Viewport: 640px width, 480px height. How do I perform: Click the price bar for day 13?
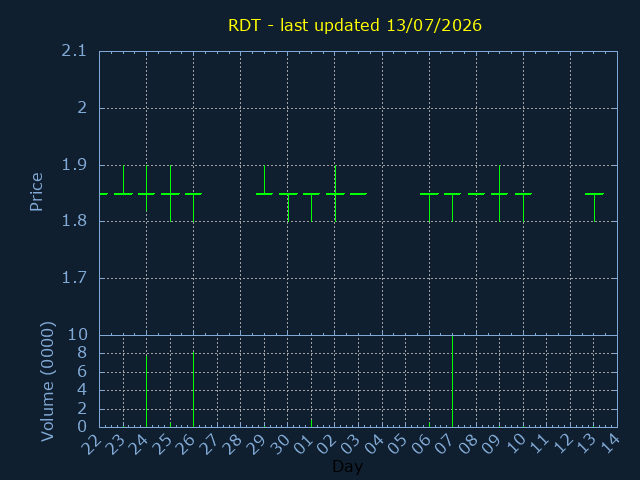tap(595, 207)
